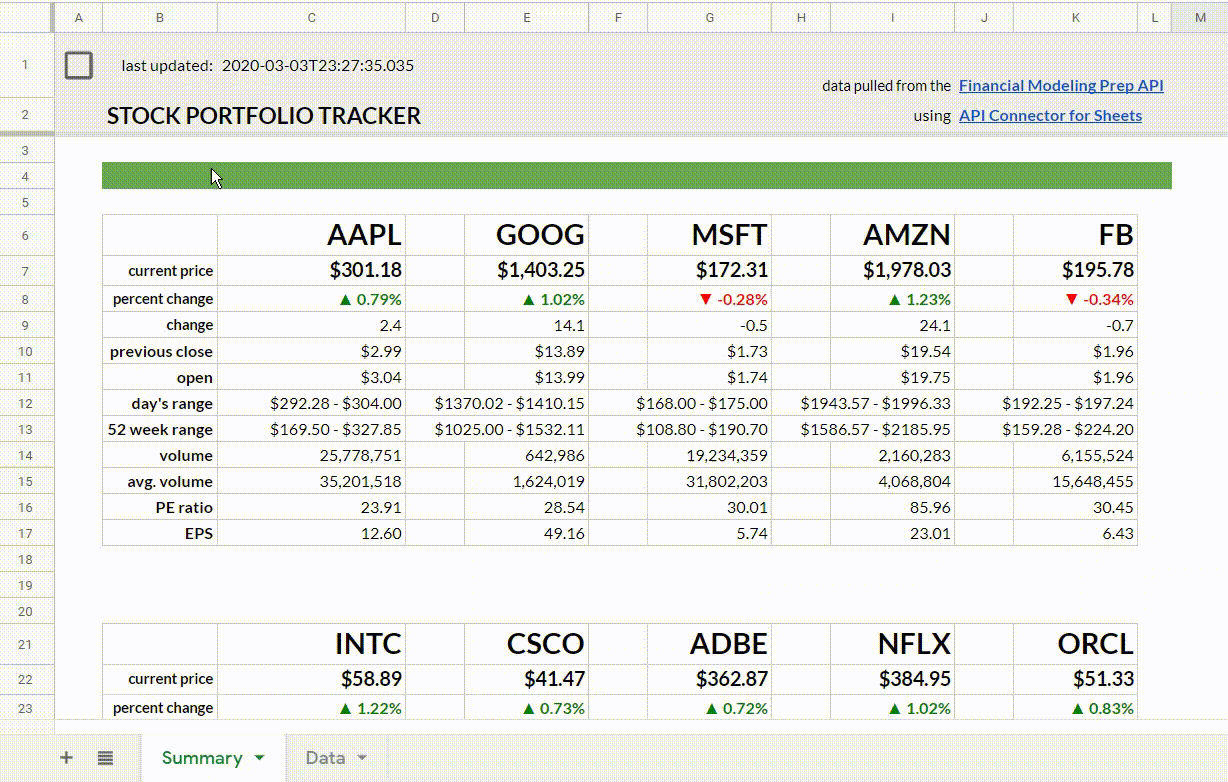Expand the Data tab dropdown arrow

[x=362, y=758]
